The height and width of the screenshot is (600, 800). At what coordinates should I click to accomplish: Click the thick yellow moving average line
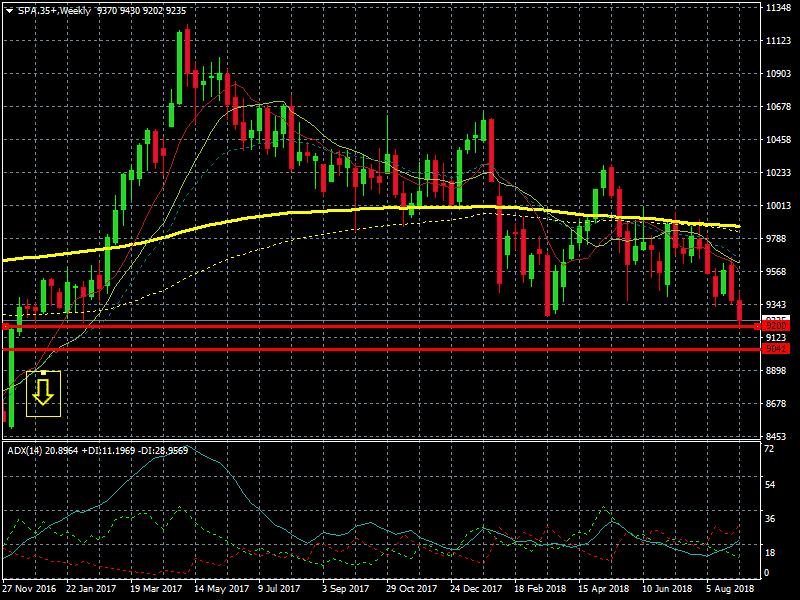click(300, 212)
